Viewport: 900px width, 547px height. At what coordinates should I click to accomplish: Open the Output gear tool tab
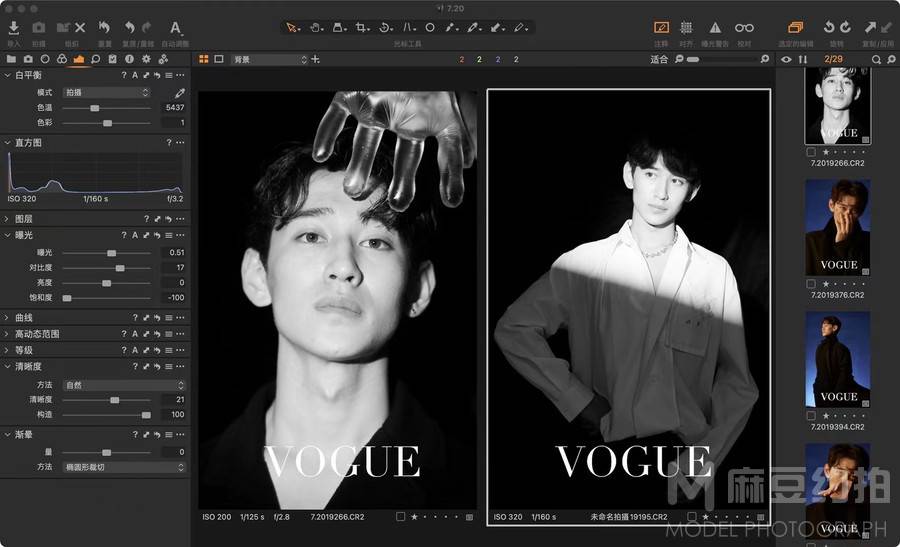pos(146,59)
